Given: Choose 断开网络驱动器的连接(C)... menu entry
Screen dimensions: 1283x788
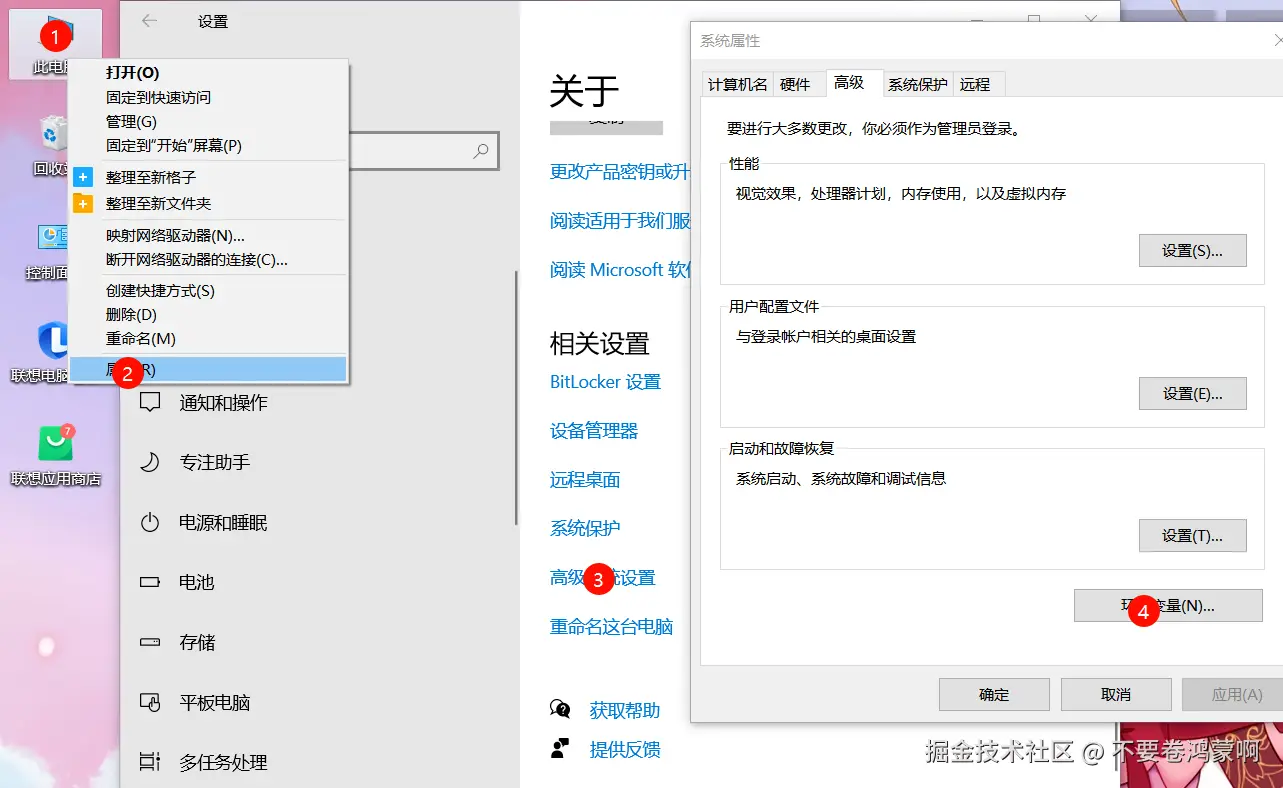Looking at the screenshot, I should click(x=208, y=260).
